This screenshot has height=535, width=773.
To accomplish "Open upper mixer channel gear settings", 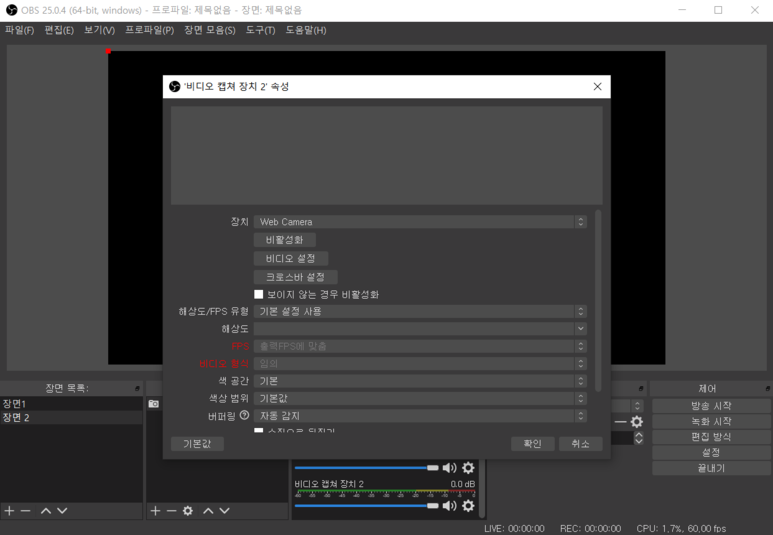I will click(x=468, y=467).
